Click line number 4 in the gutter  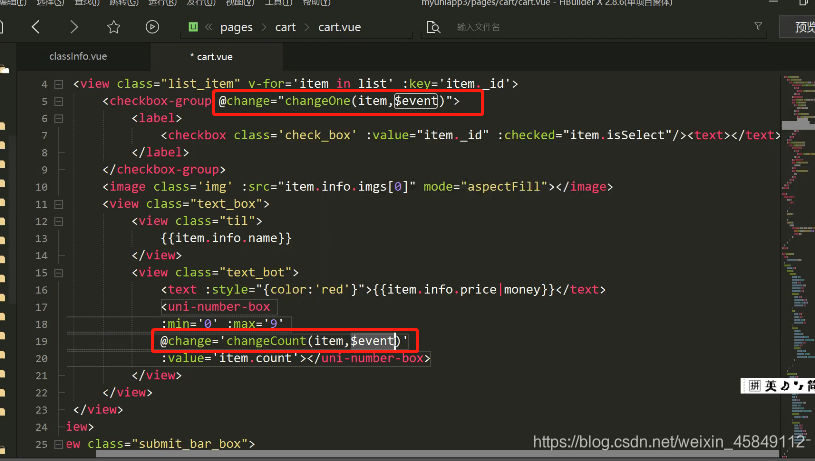pyautogui.click(x=44, y=84)
